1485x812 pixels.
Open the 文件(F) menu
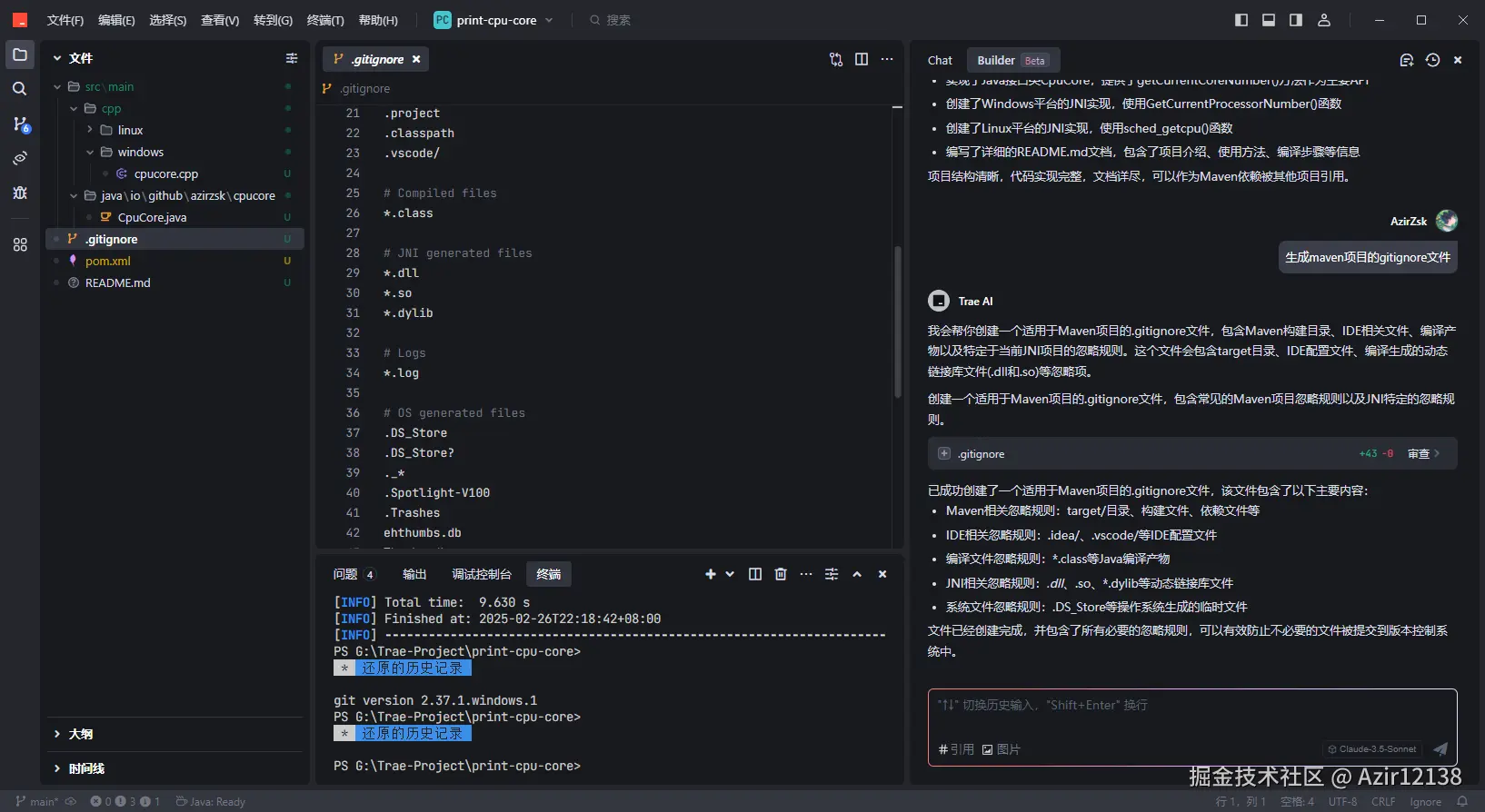[65, 20]
